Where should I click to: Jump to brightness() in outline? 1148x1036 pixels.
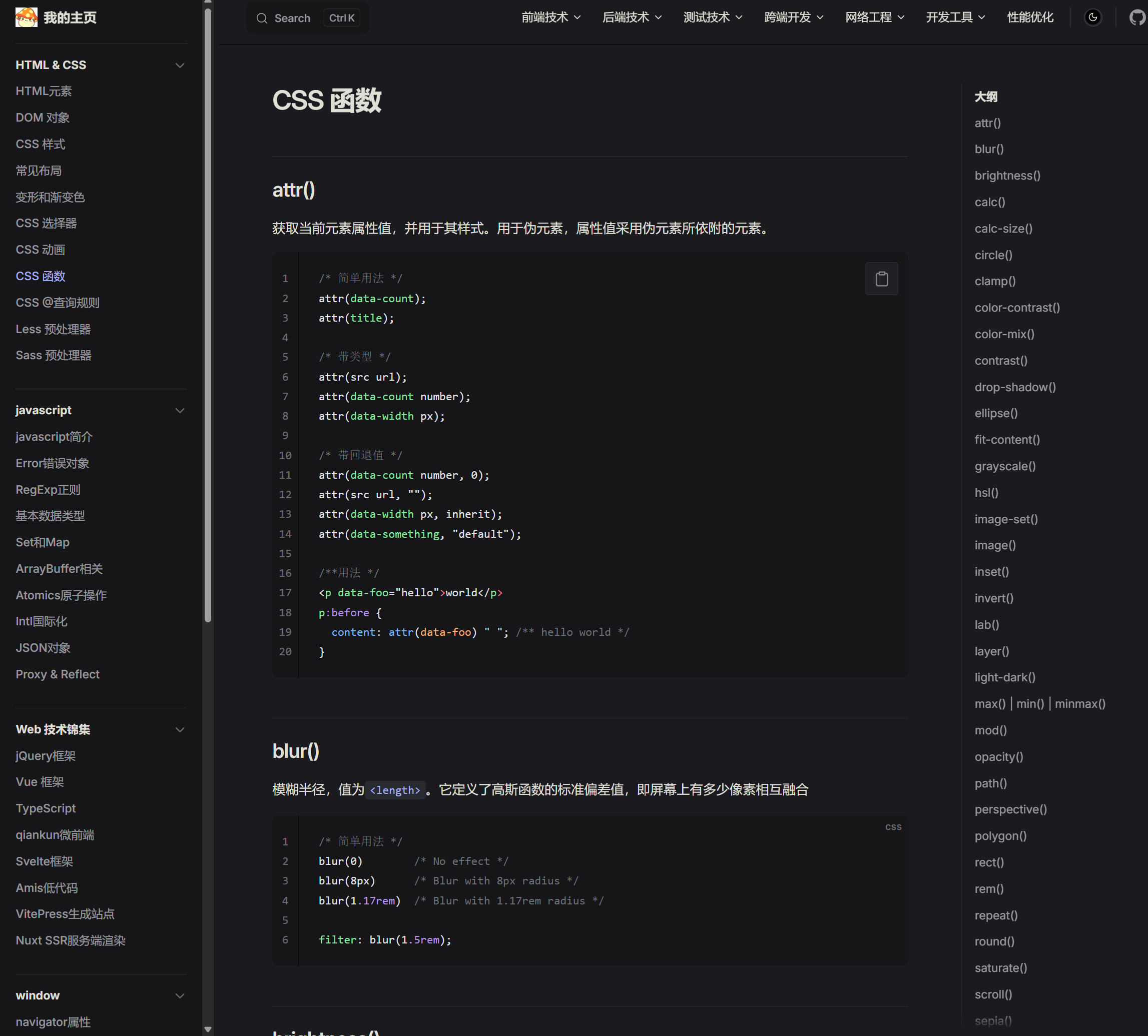(1007, 176)
